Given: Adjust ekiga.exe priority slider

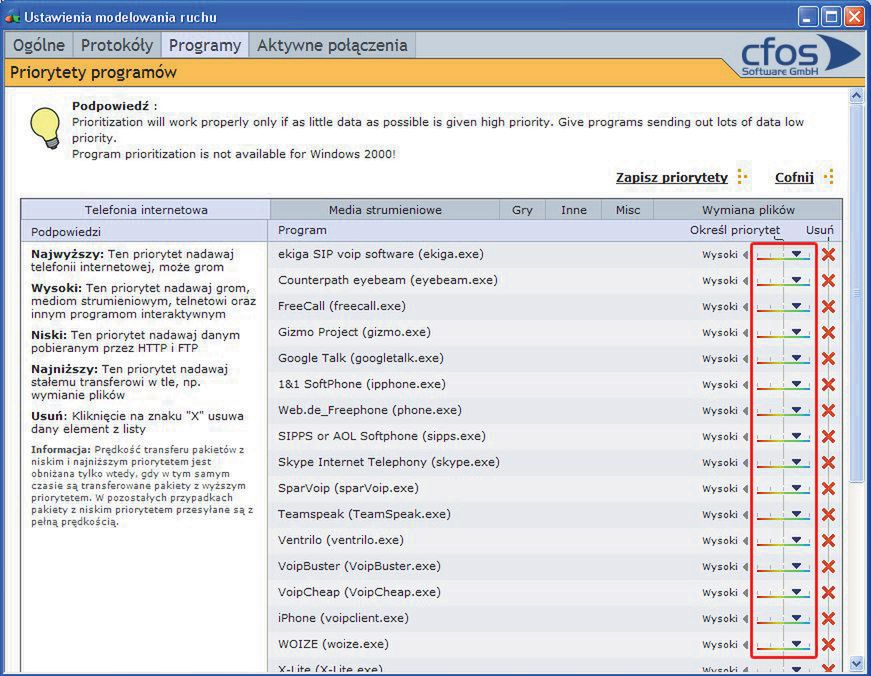Looking at the screenshot, I should coord(783,255).
